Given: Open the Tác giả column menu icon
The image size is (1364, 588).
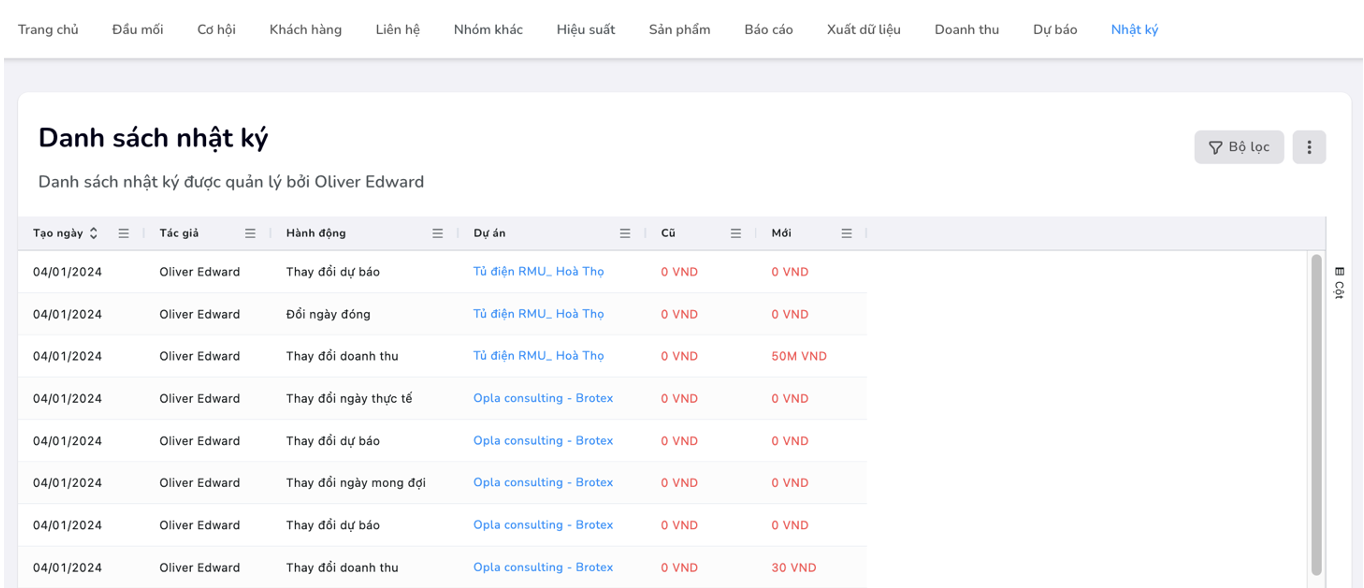Looking at the screenshot, I should coord(250,233).
